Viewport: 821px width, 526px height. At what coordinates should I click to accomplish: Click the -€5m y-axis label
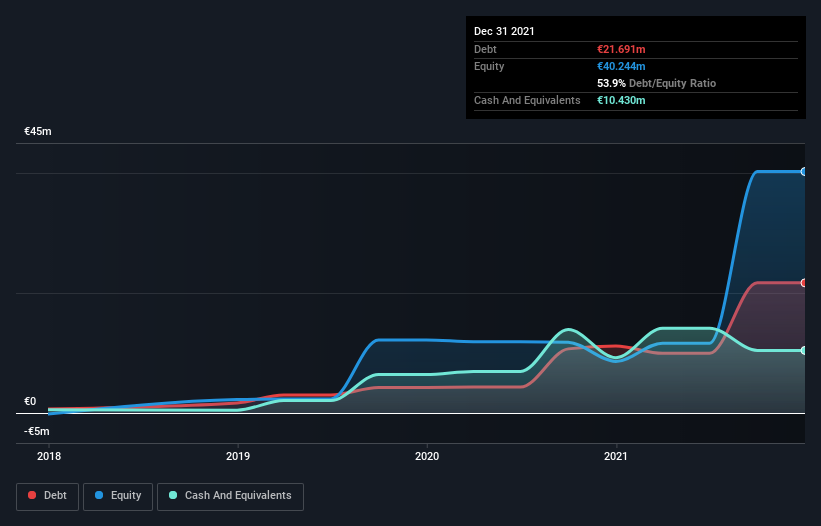tap(37, 431)
